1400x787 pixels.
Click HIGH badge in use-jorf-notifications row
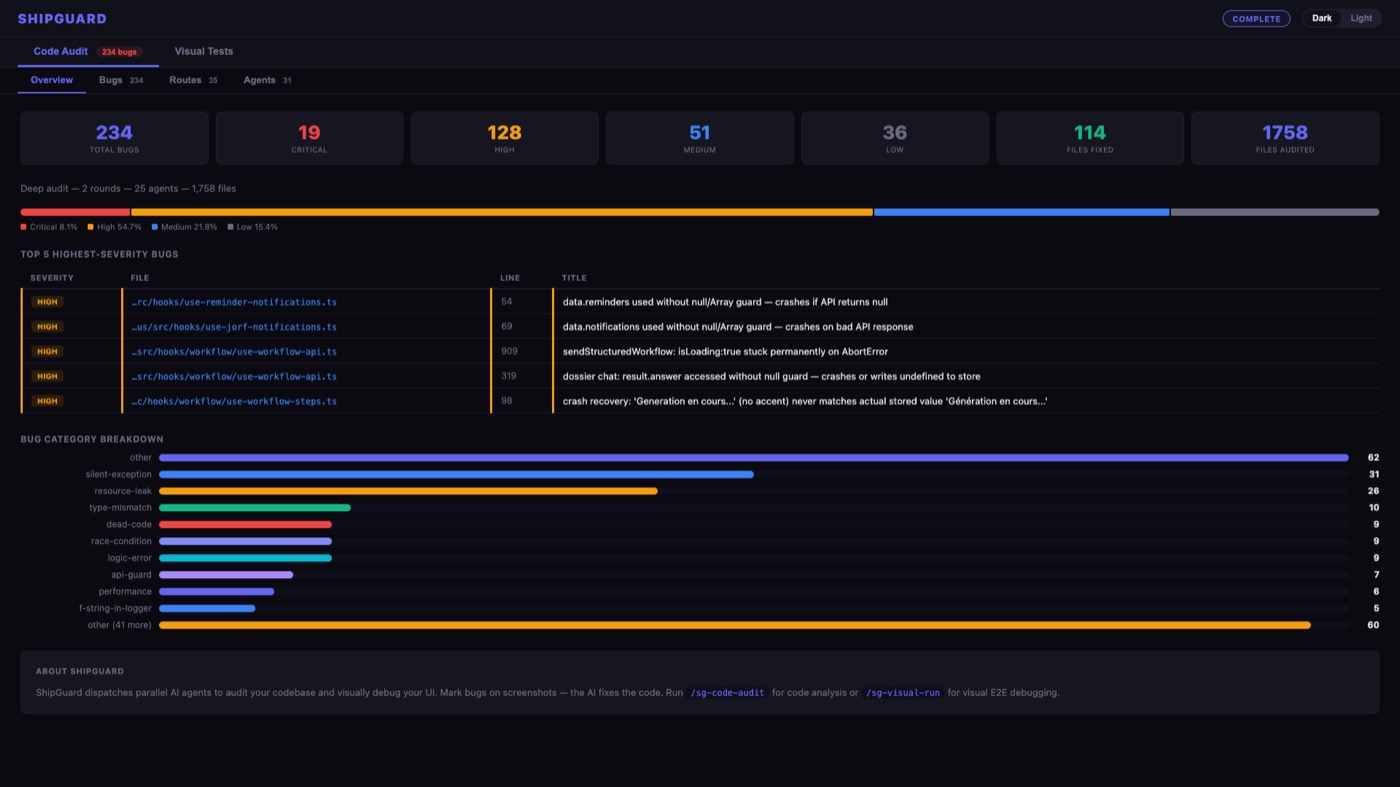coord(47,327)
